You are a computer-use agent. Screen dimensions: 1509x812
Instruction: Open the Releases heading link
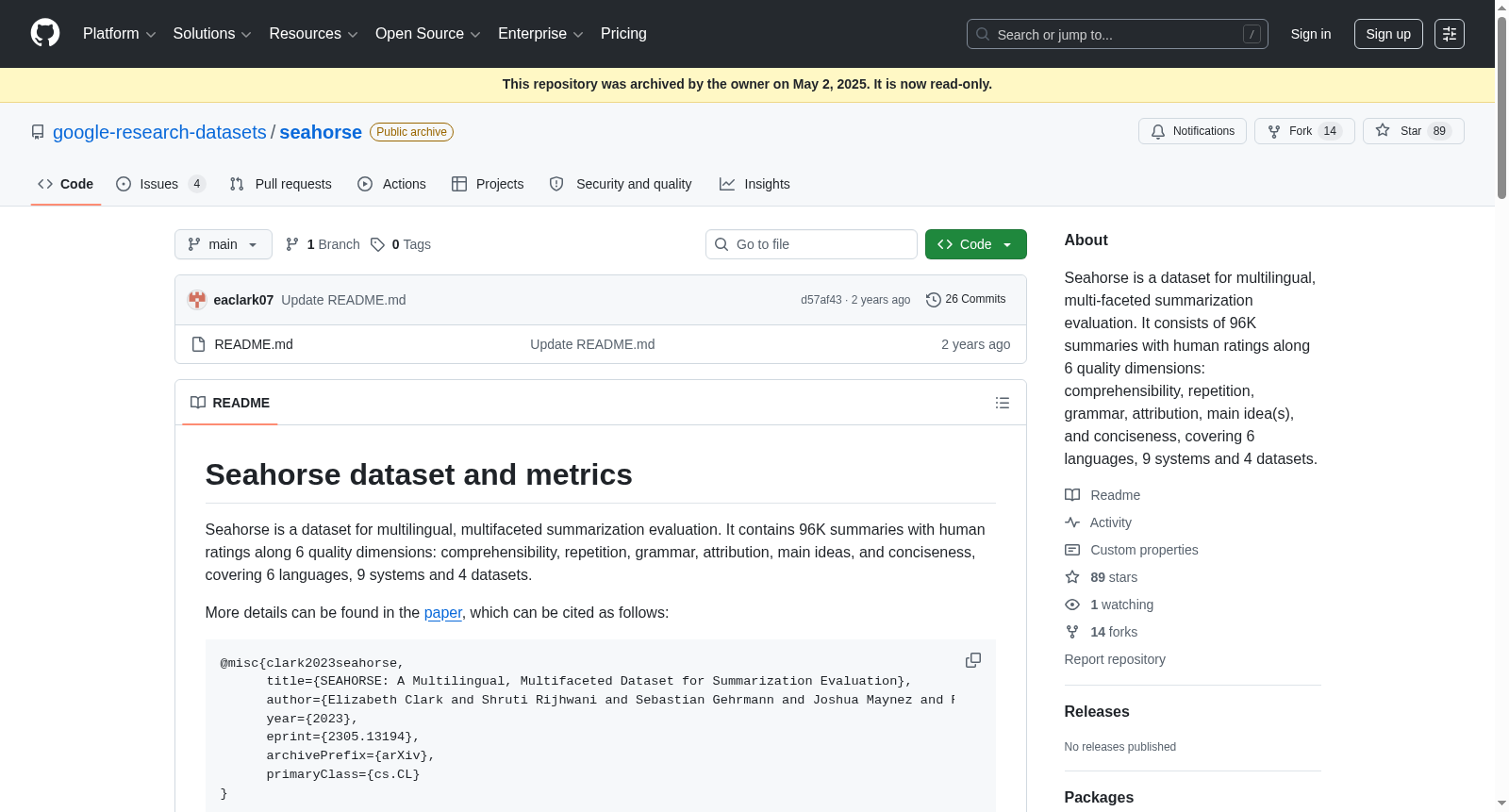click(x=1097, y=712)
